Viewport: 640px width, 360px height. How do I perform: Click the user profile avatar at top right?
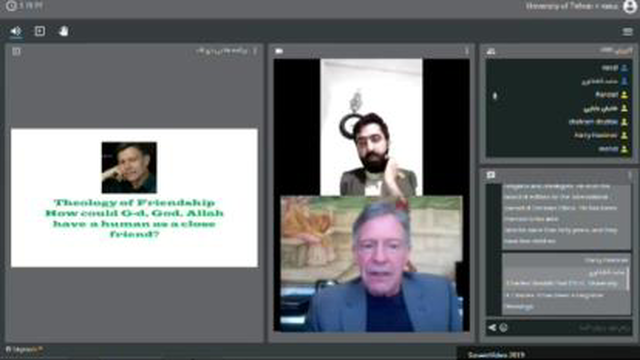coord(630,6)
